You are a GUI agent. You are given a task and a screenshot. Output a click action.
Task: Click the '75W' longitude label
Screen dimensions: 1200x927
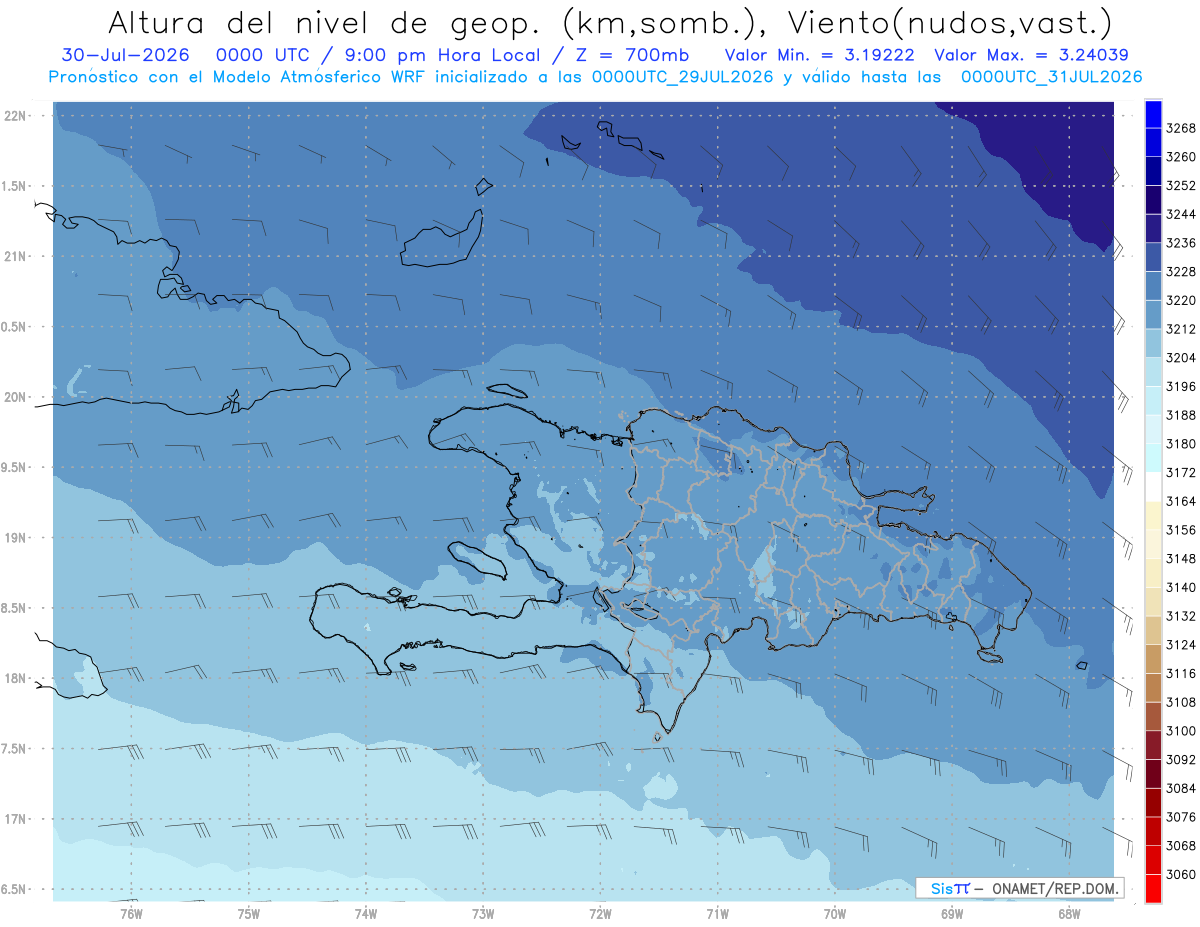click(x=248, y=913)
